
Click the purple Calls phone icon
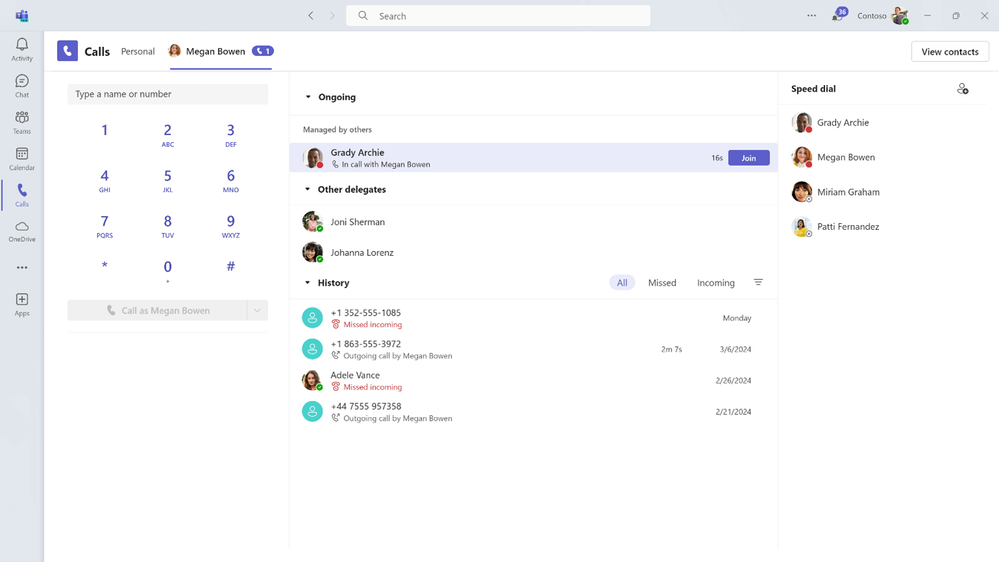coord(68,51)
